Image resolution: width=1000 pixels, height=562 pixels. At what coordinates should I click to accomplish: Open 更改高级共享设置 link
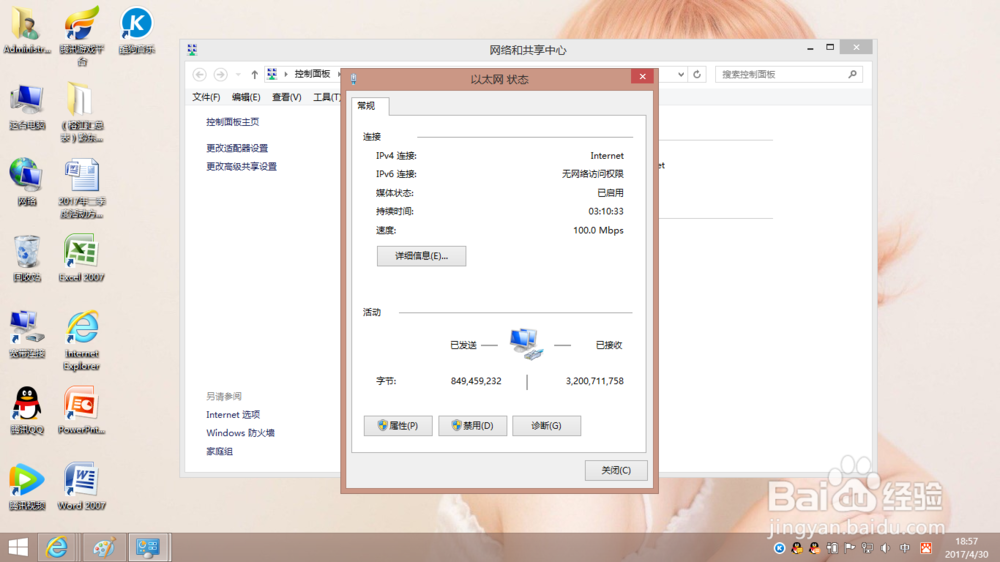242,166
